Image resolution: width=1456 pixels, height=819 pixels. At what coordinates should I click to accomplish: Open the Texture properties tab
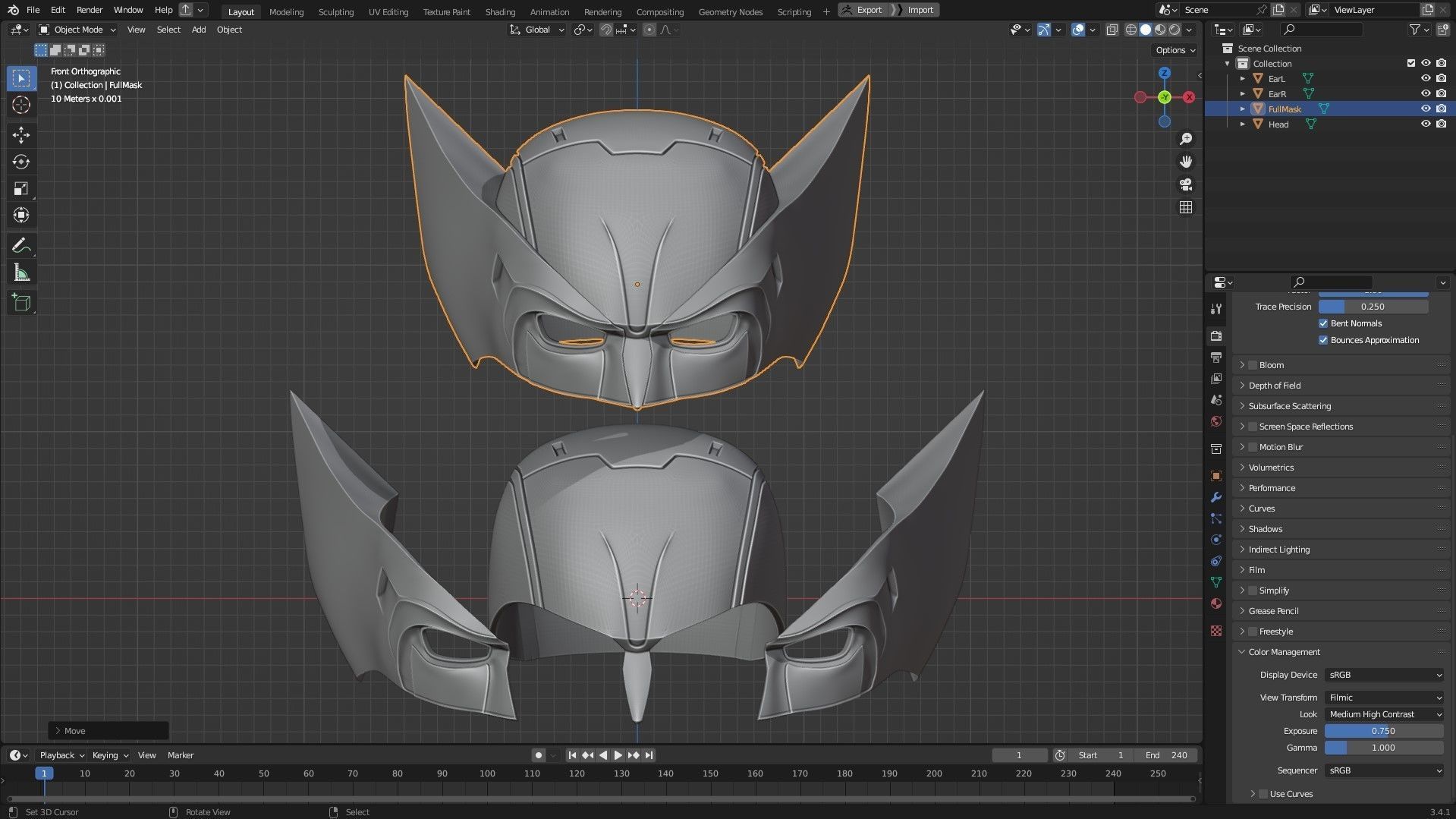[1216, 631]
